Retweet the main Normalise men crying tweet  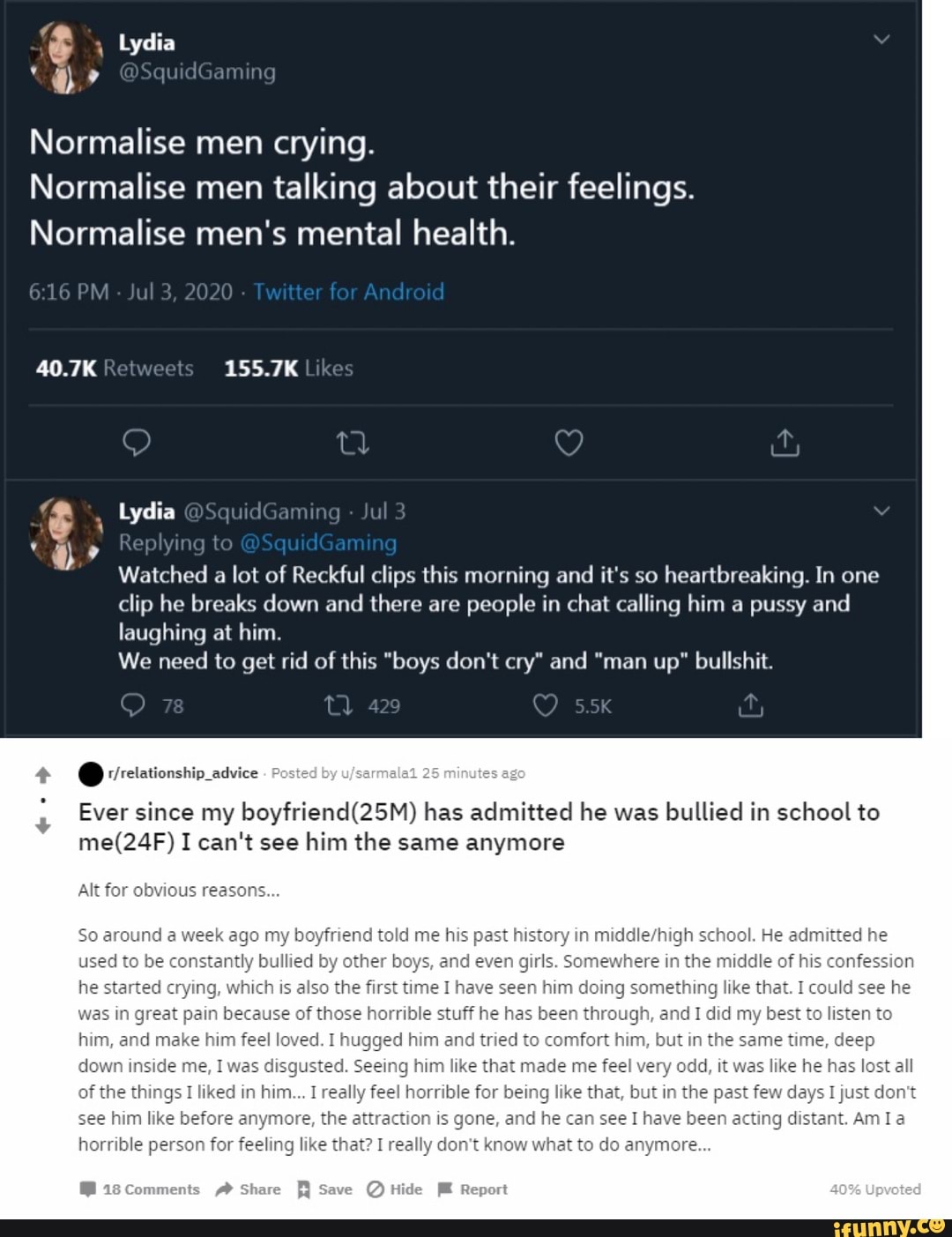point(353,443)
